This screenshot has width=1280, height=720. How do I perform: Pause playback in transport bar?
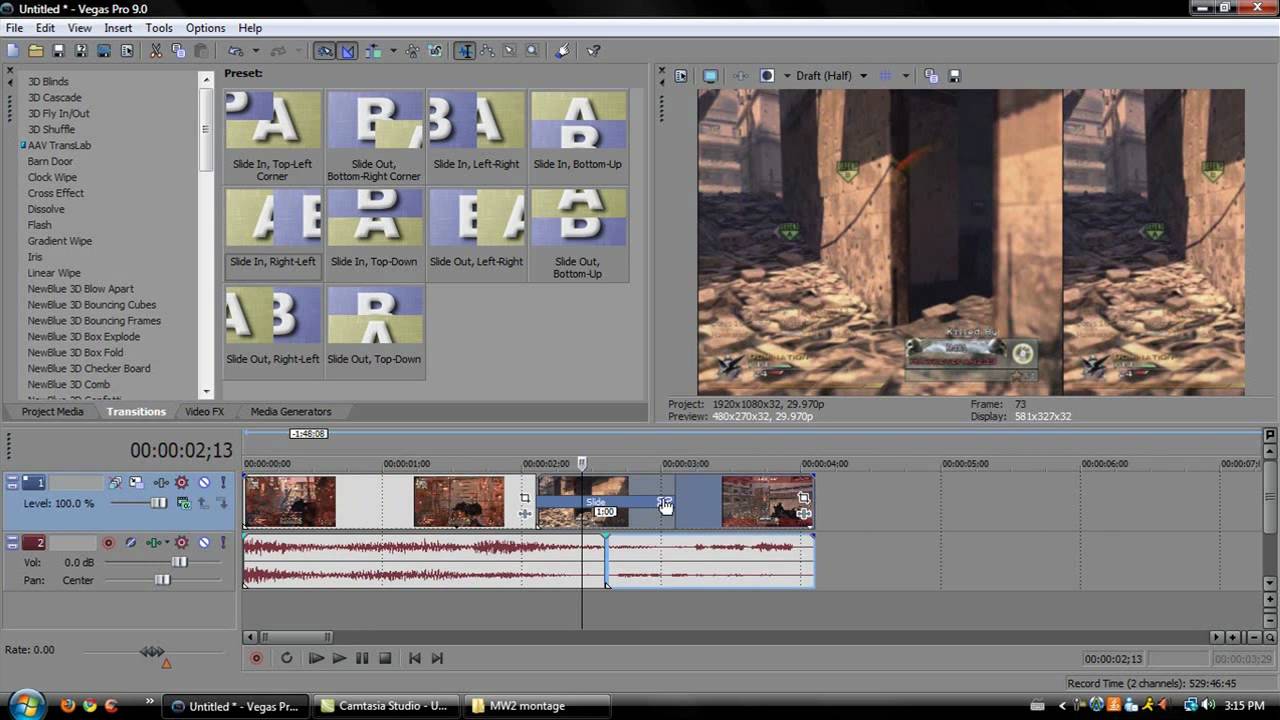[362, 658]
